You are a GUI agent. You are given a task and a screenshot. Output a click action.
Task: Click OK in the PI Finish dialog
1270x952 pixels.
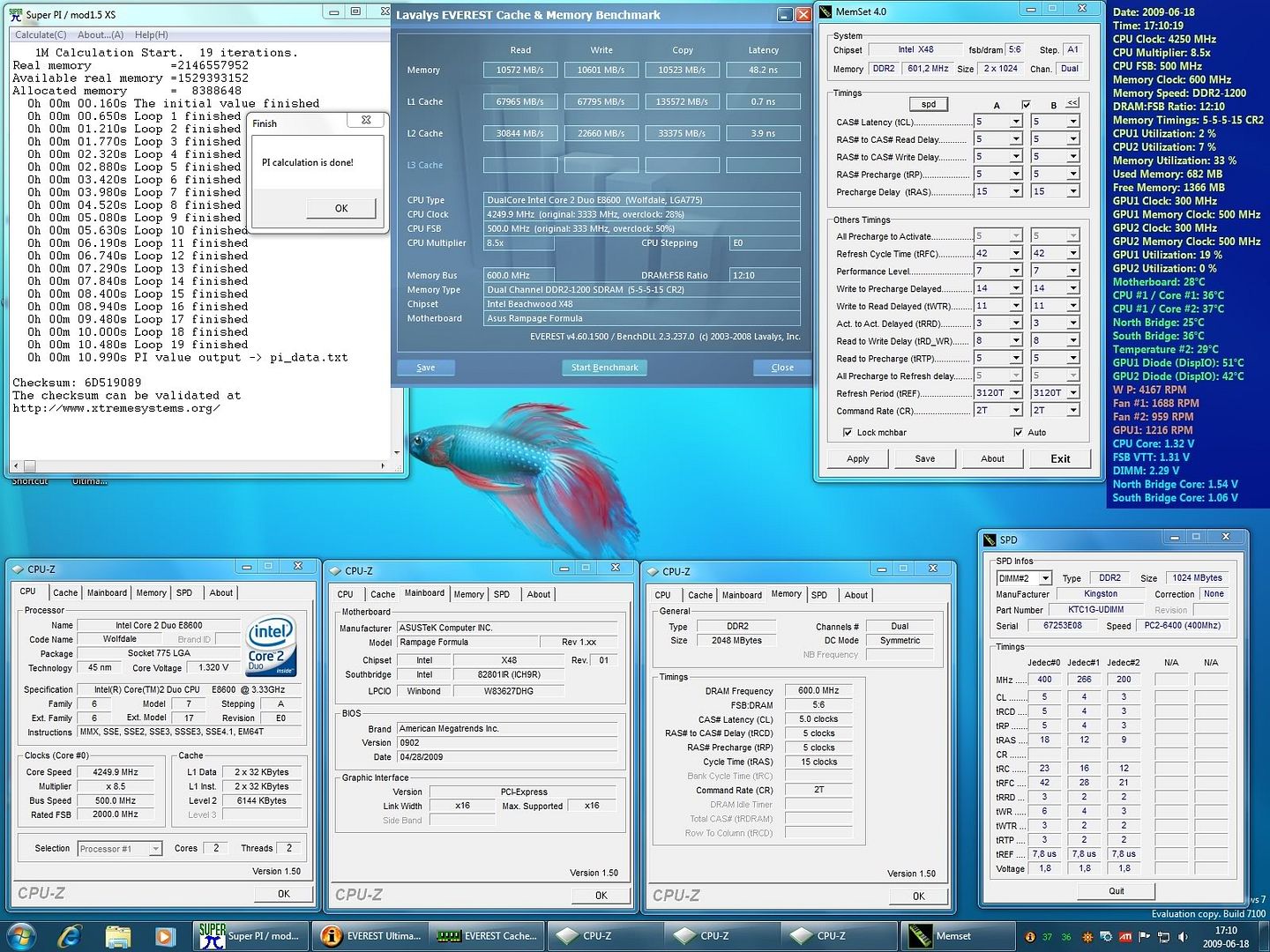pyautogui.click(x=341, y=209)
